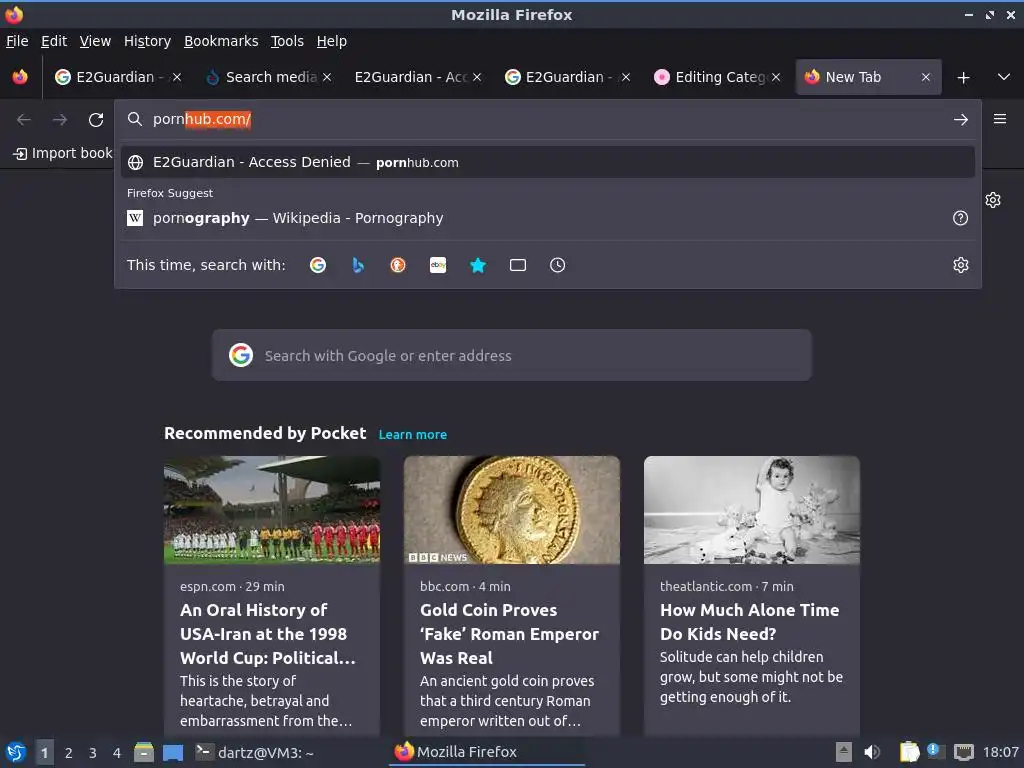Switch to workspace 4 in the taskbar

click(x=117, y=753)
